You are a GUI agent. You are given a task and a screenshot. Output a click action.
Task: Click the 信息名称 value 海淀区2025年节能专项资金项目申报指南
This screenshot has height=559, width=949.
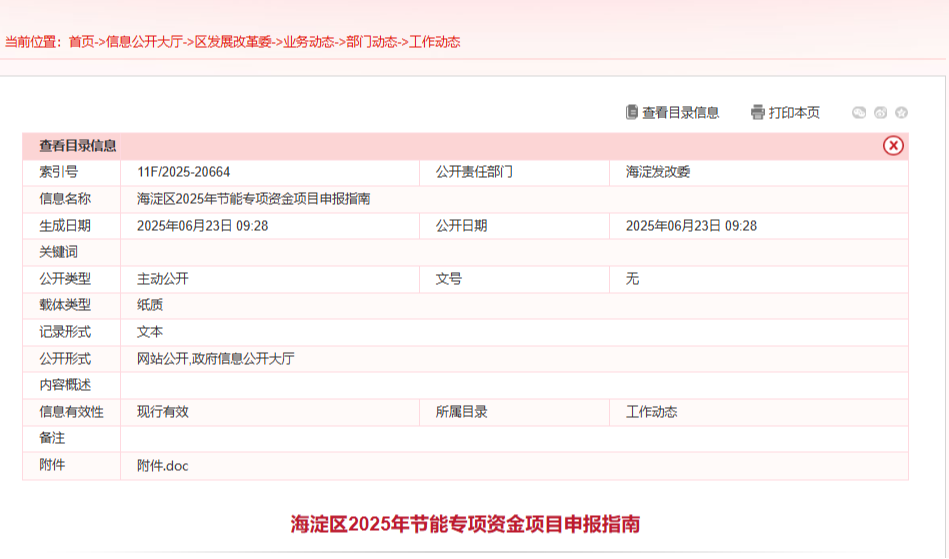point(254,199)
